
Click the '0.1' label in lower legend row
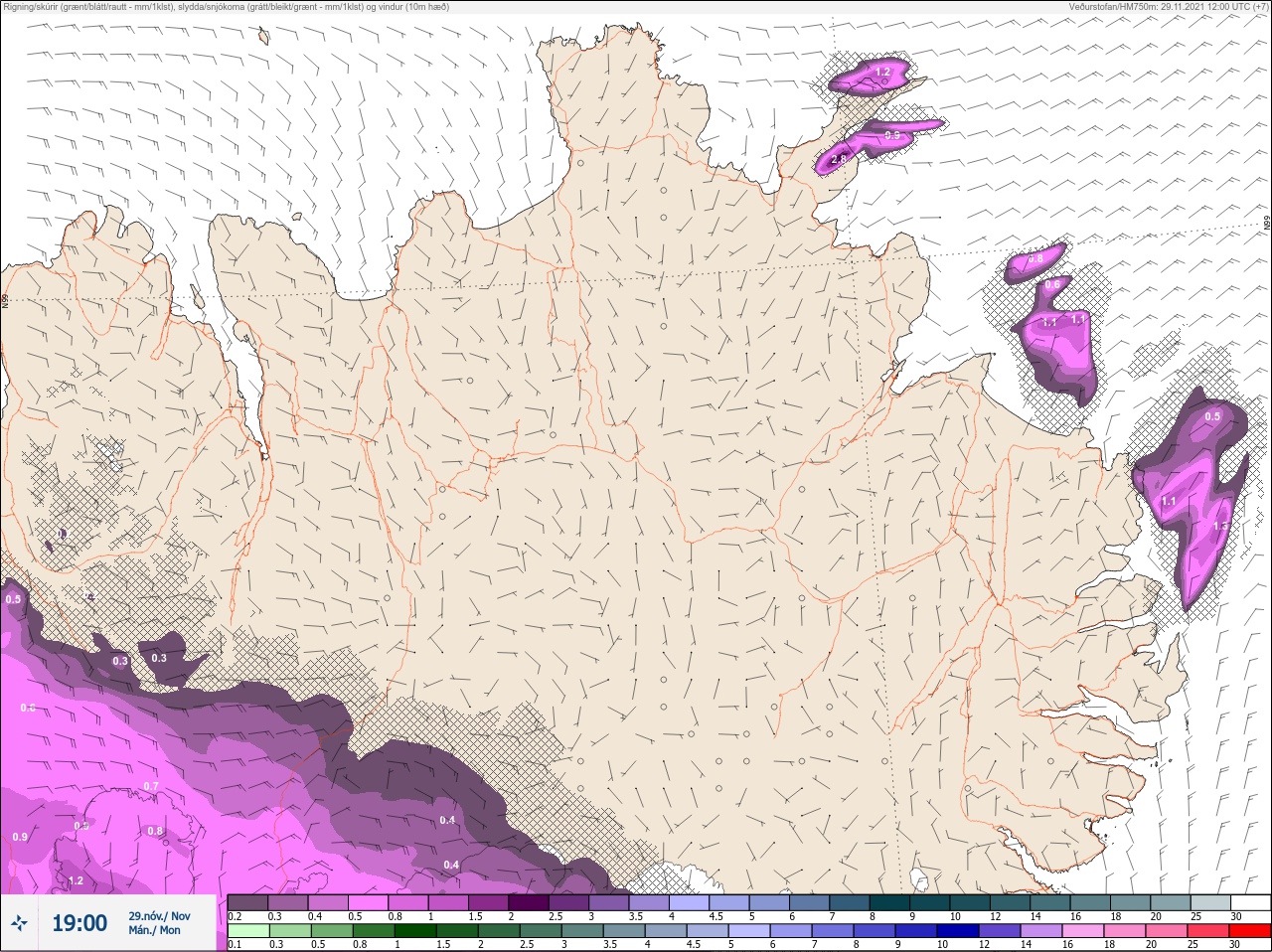click(x=235, y=945)
